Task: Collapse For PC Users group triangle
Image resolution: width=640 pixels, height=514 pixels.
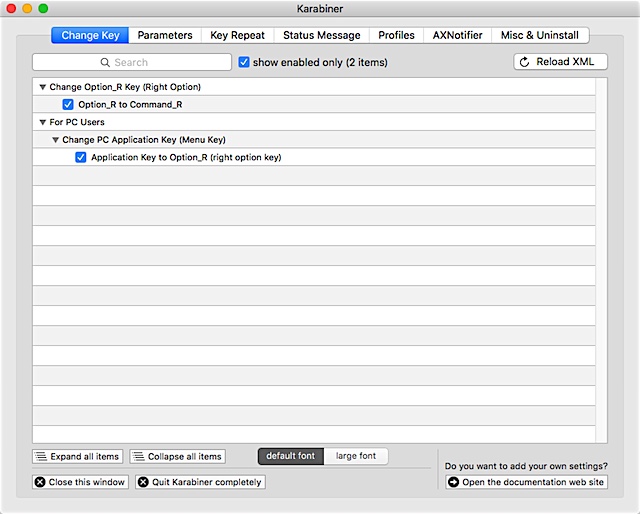Action: [42, 122]
